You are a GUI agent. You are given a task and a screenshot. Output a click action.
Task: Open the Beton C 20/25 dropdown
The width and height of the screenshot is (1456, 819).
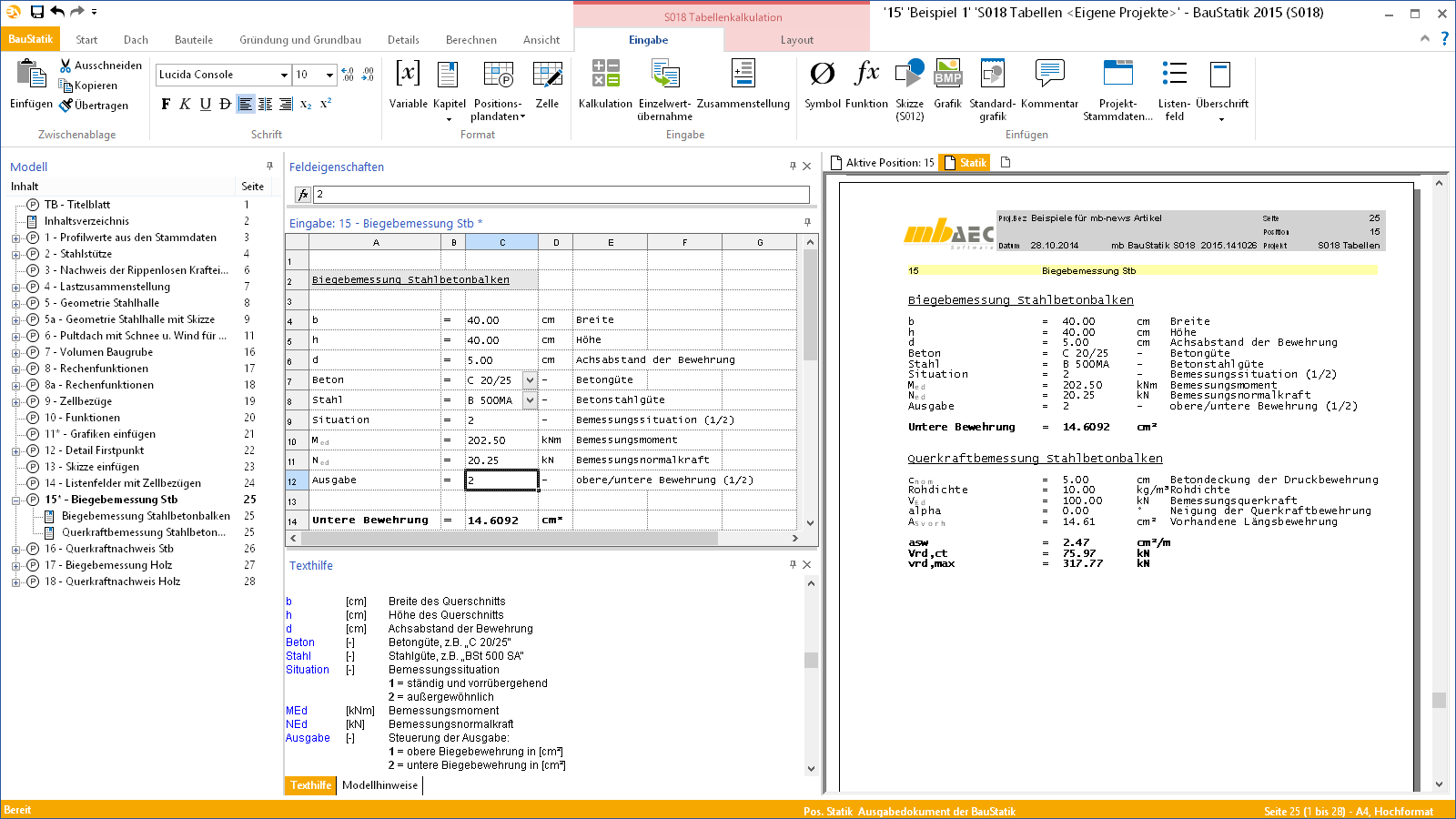530,380
